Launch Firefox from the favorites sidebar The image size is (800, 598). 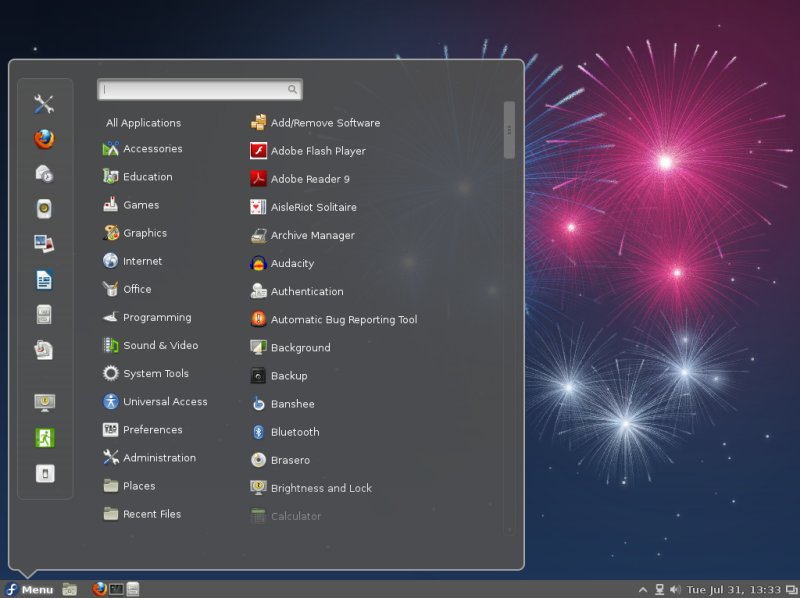pyautogui.click(x=44, y=139)
